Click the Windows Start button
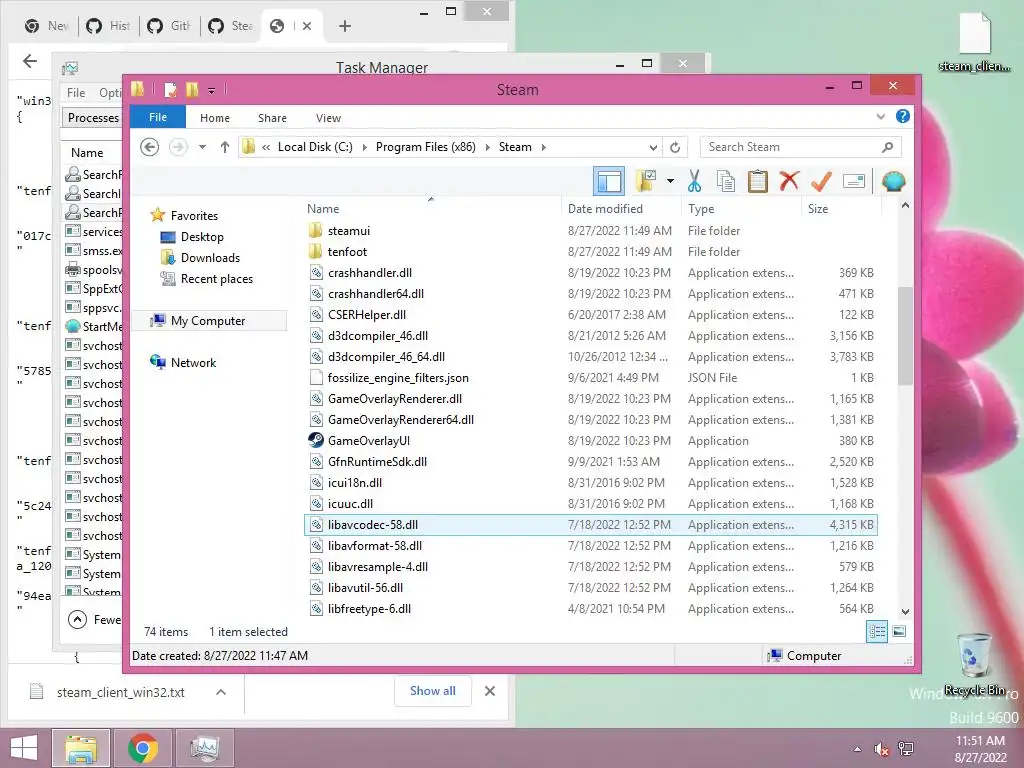 tap(24, 748)
